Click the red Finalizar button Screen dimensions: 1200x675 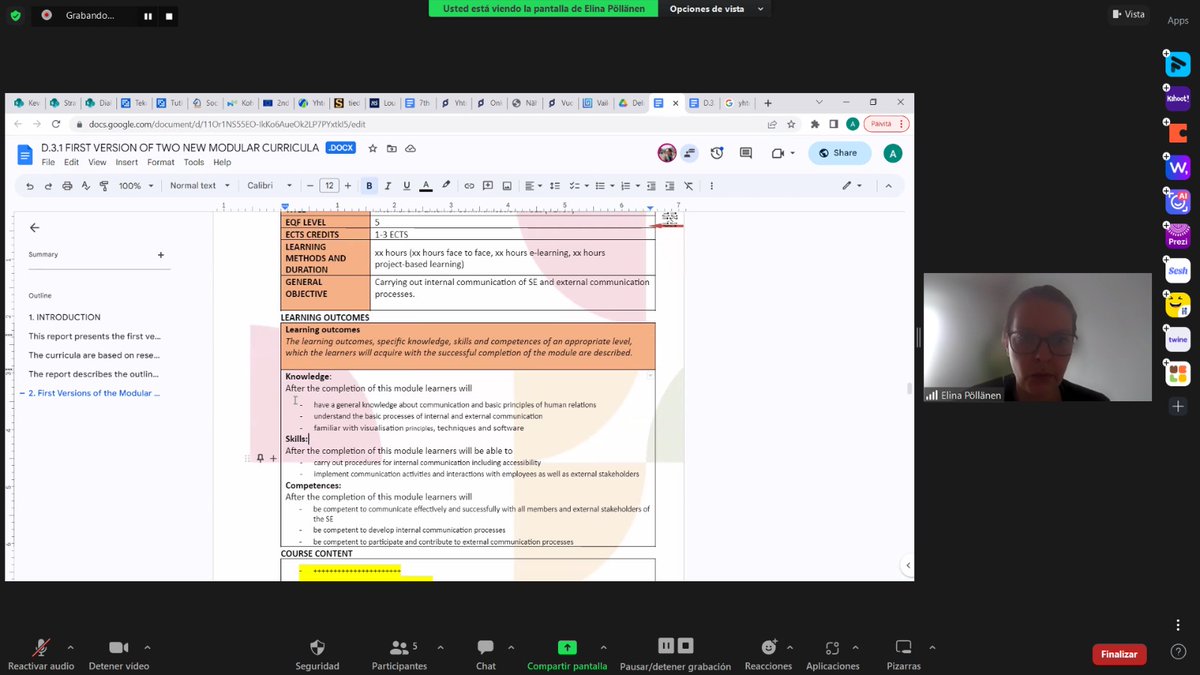(1119, 654)
